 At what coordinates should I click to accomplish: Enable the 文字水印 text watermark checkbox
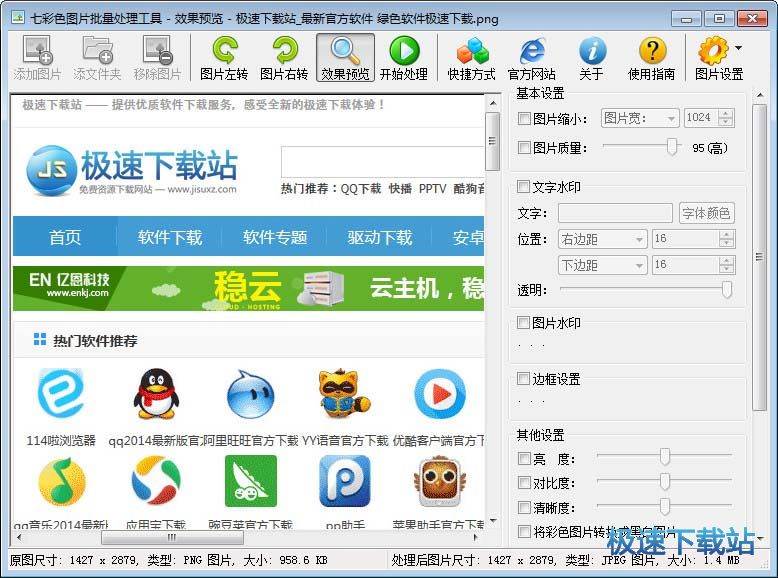point(524,187)
